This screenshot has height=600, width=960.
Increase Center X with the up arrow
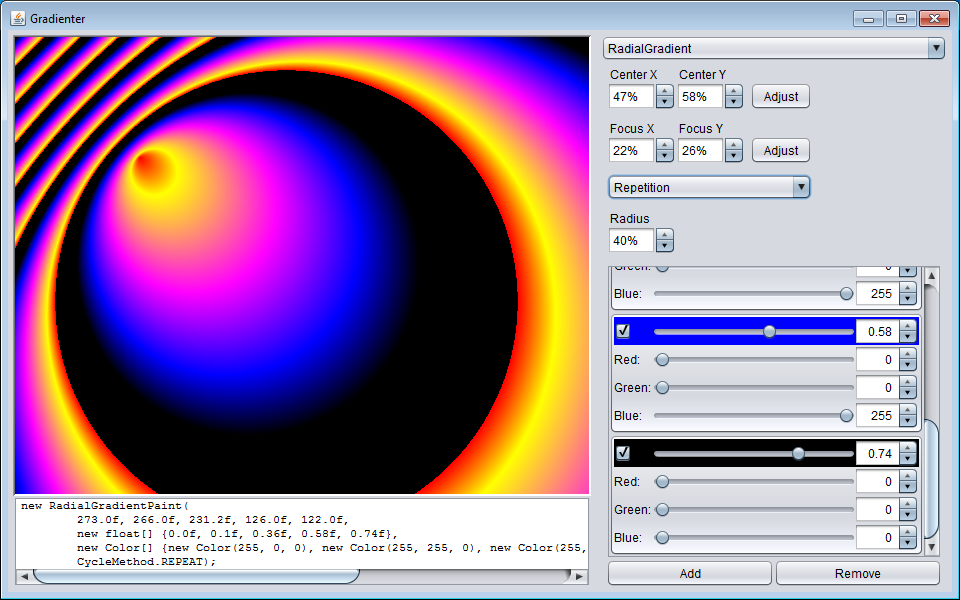pyautogui.click(x=664, y=91)
